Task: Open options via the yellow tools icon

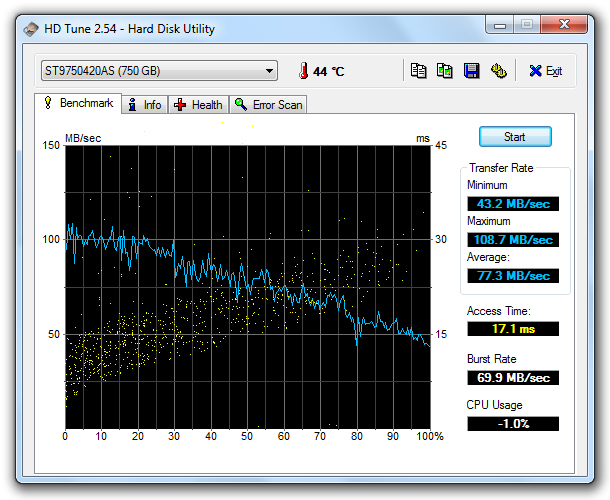Action: point(498,71)
